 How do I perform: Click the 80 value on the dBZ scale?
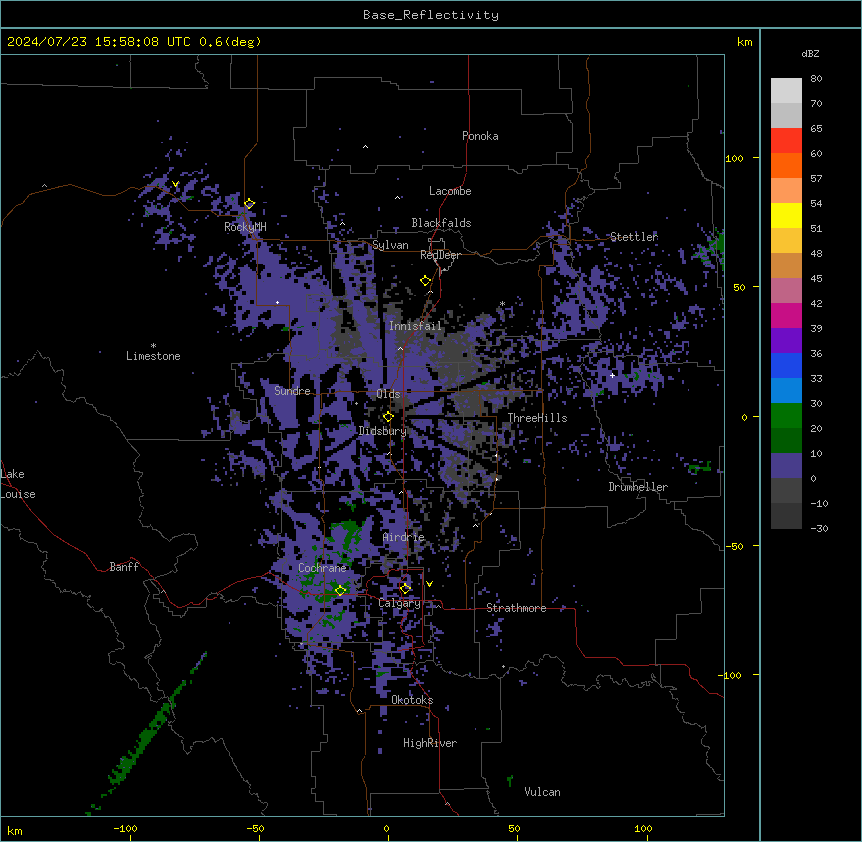click(x=816, y=79)
